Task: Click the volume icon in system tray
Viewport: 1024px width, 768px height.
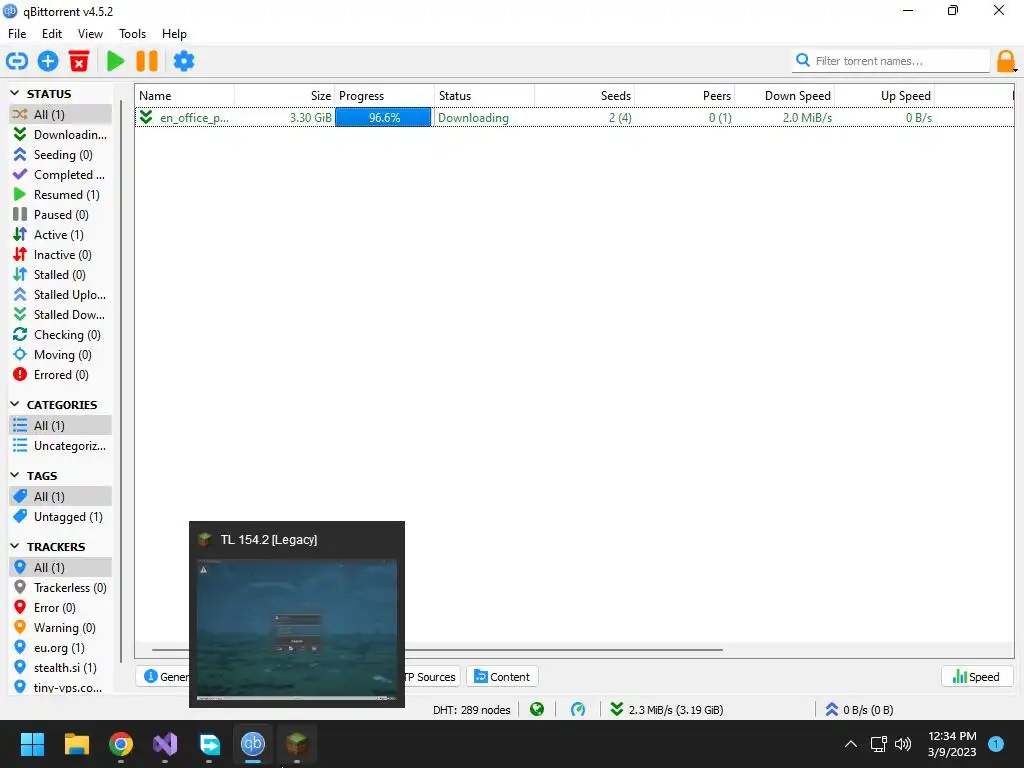Action: tap(903, 744)
